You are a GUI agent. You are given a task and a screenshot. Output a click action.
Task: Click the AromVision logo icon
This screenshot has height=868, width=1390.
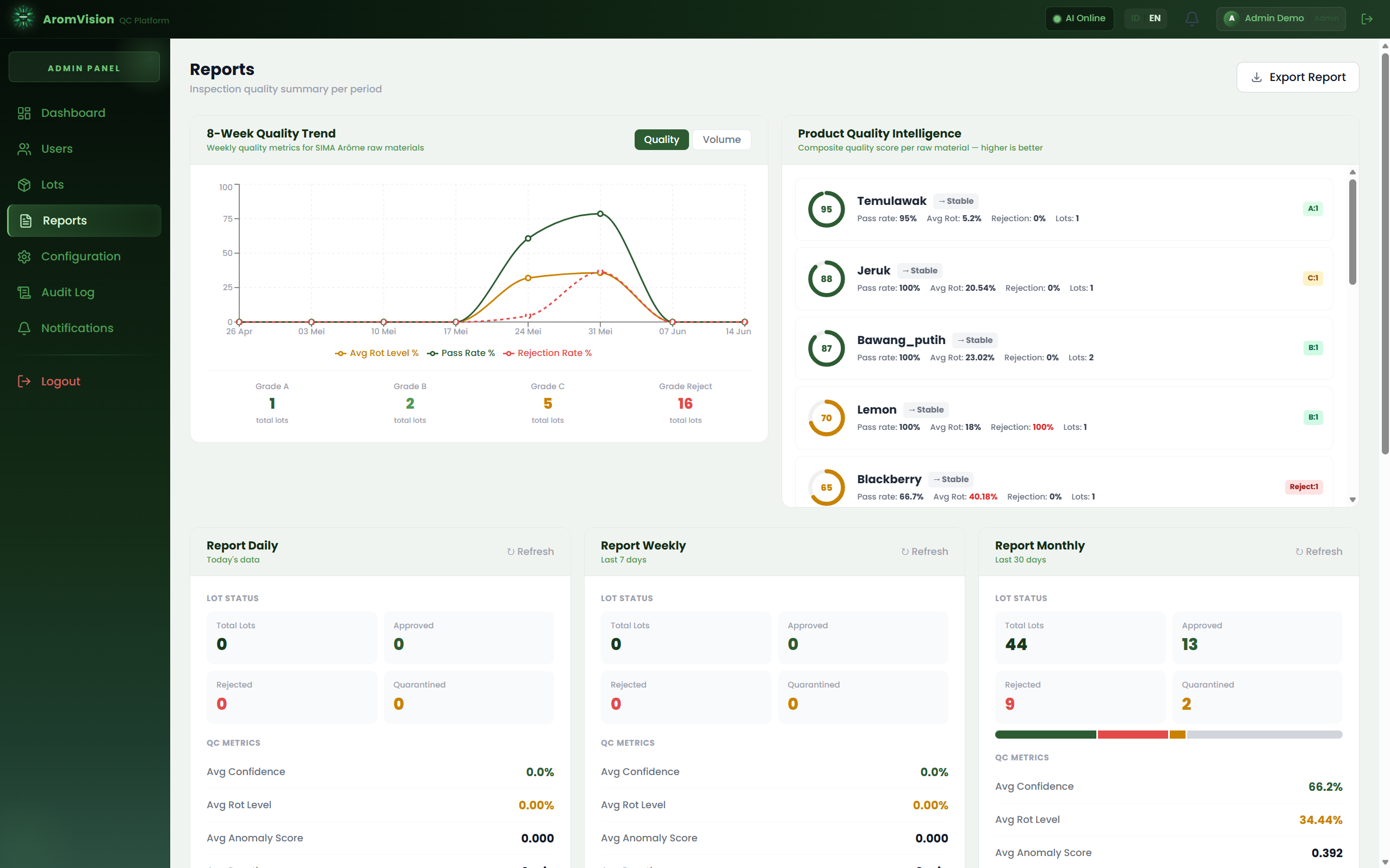(23, 18)
